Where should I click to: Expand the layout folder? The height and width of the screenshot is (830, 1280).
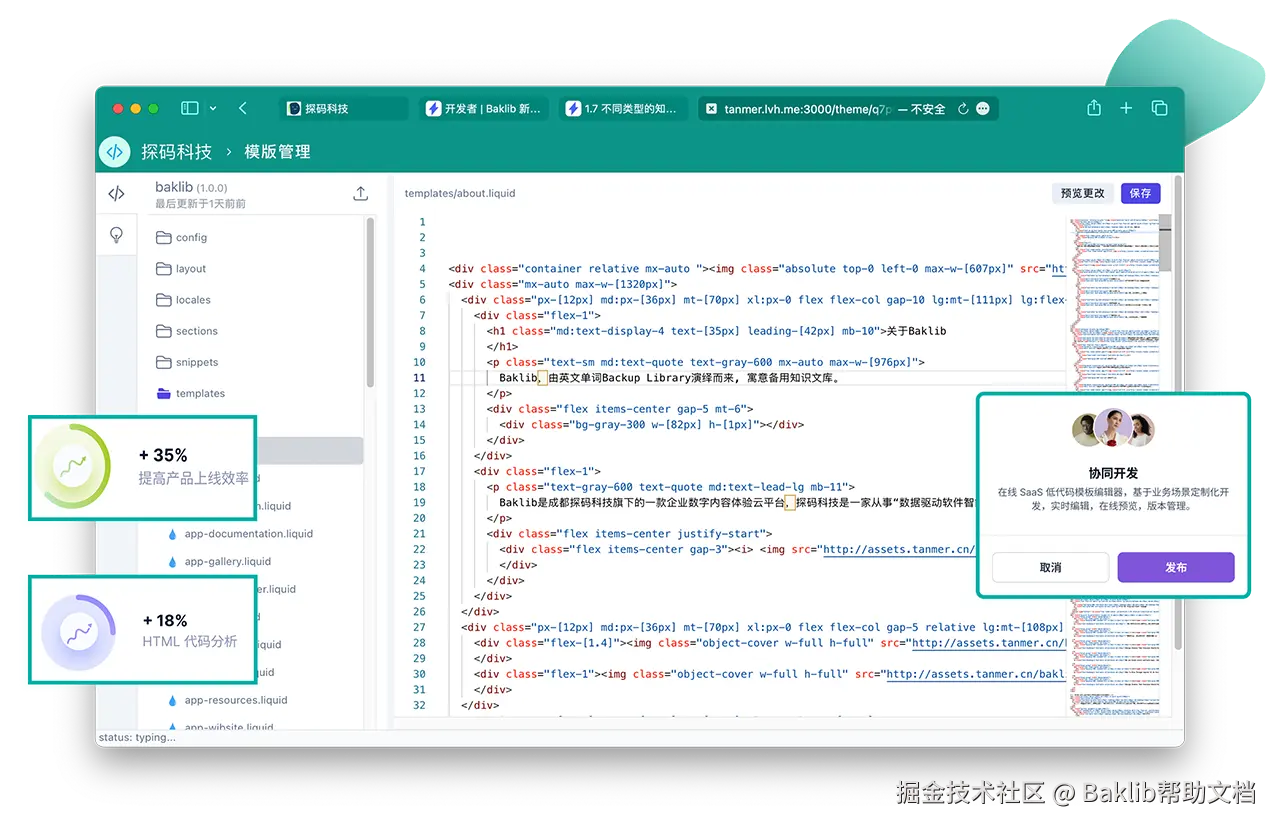tap(181, 269)
